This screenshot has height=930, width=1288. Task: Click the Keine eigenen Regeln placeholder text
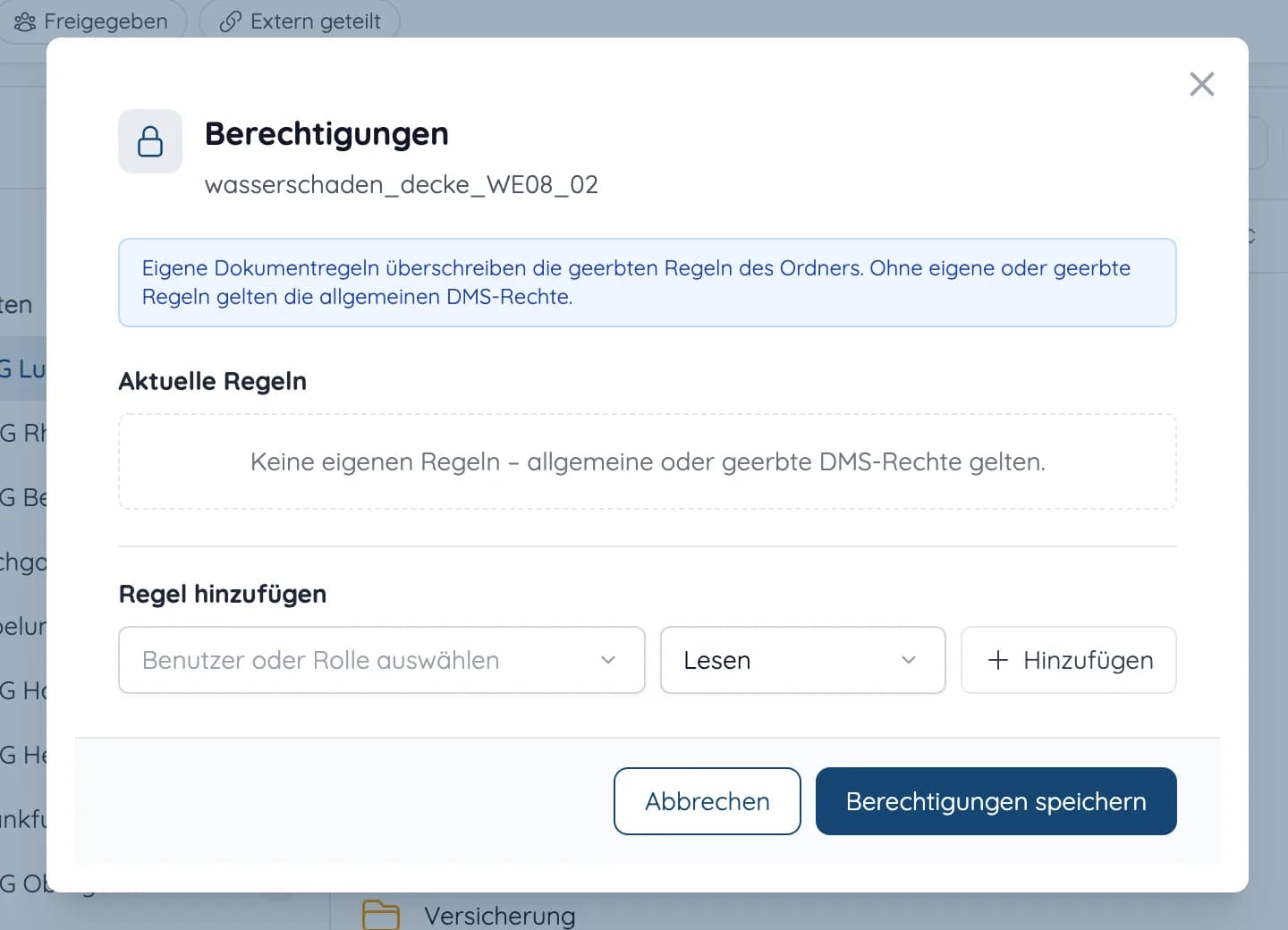(x=648, y=461)
